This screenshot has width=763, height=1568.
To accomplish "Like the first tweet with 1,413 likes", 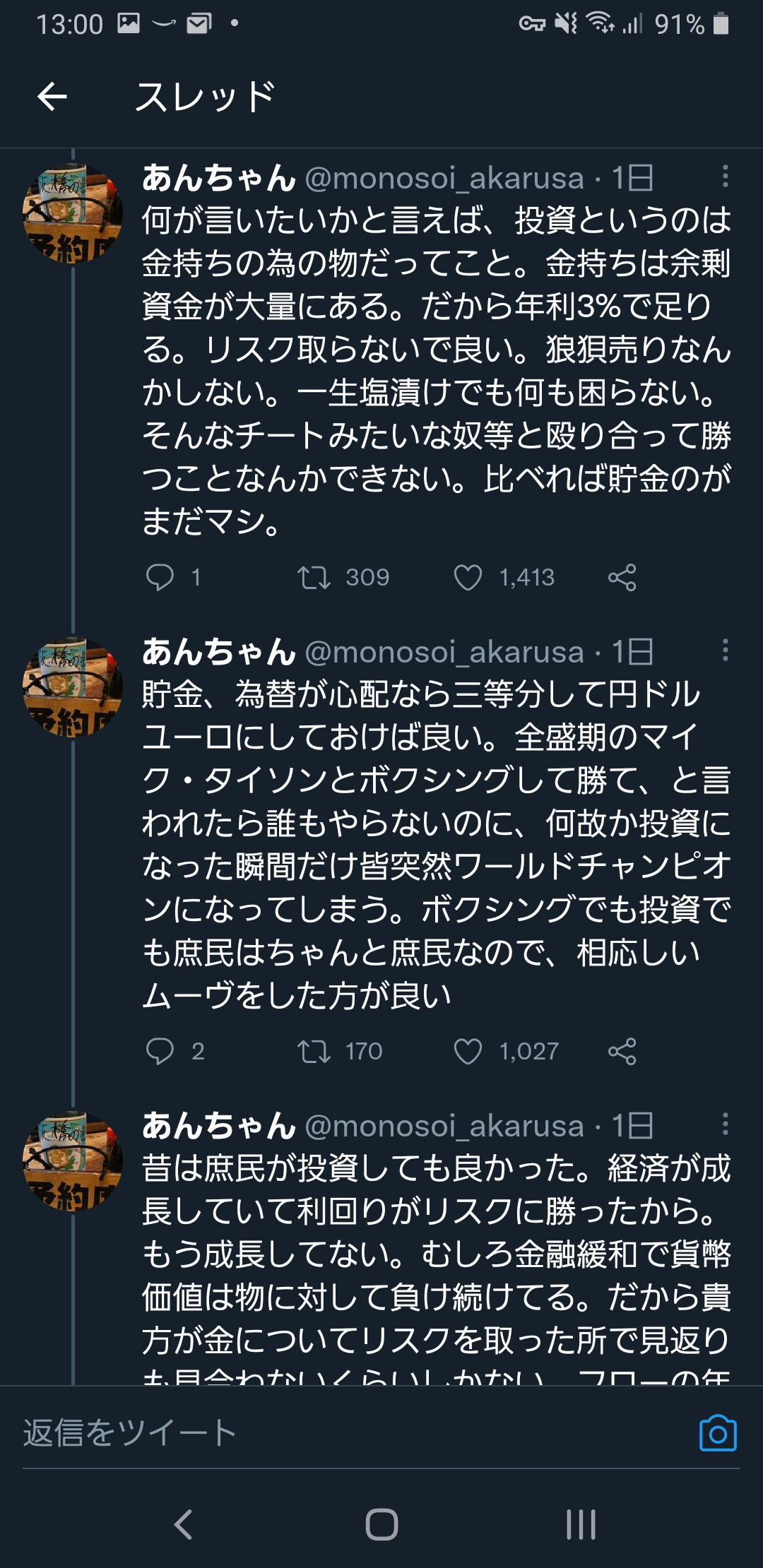I will (x=468, y=577).
